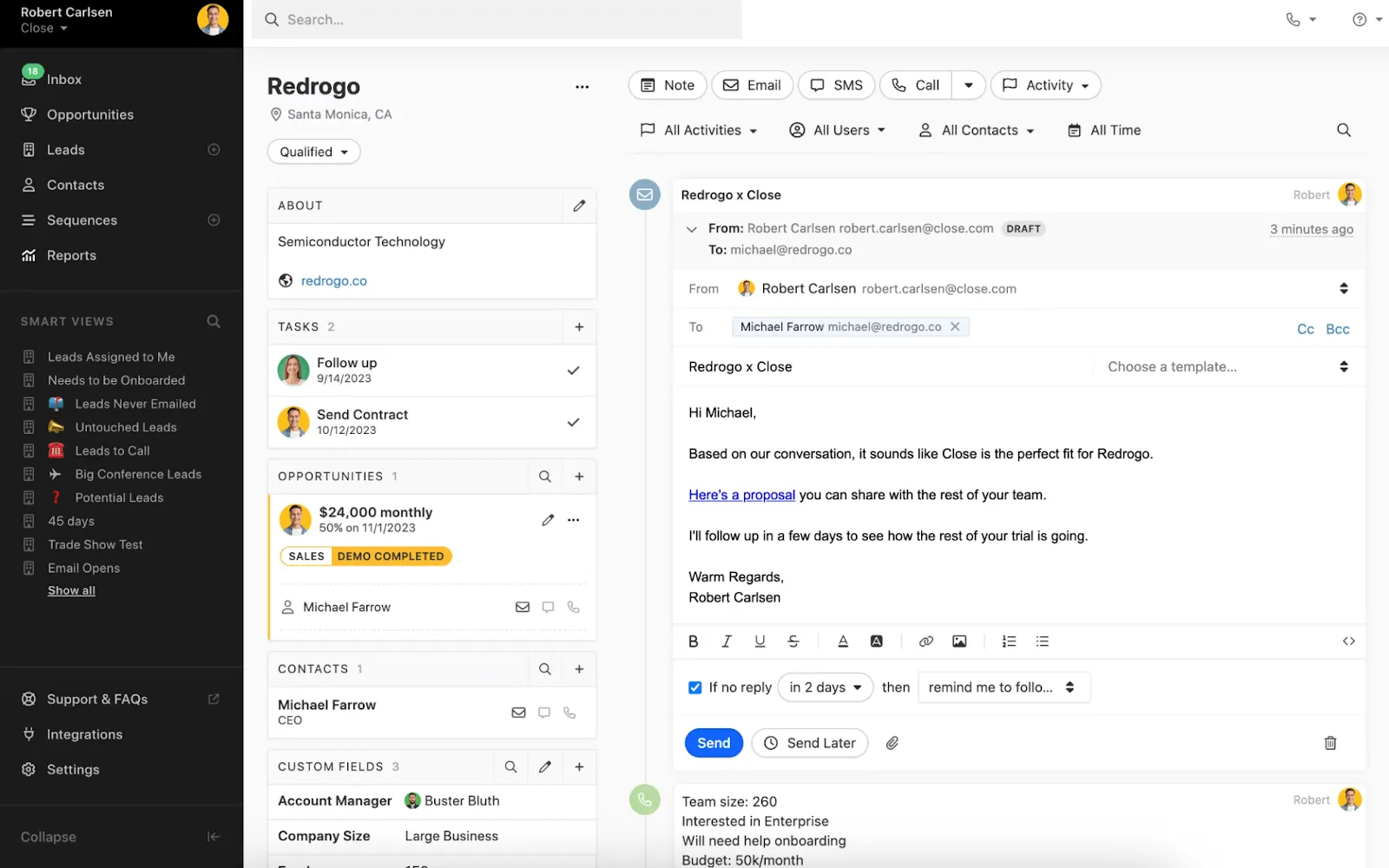Insert an image into the email
Viewport: 1389px width, 868px height.
tap(958, 641)
